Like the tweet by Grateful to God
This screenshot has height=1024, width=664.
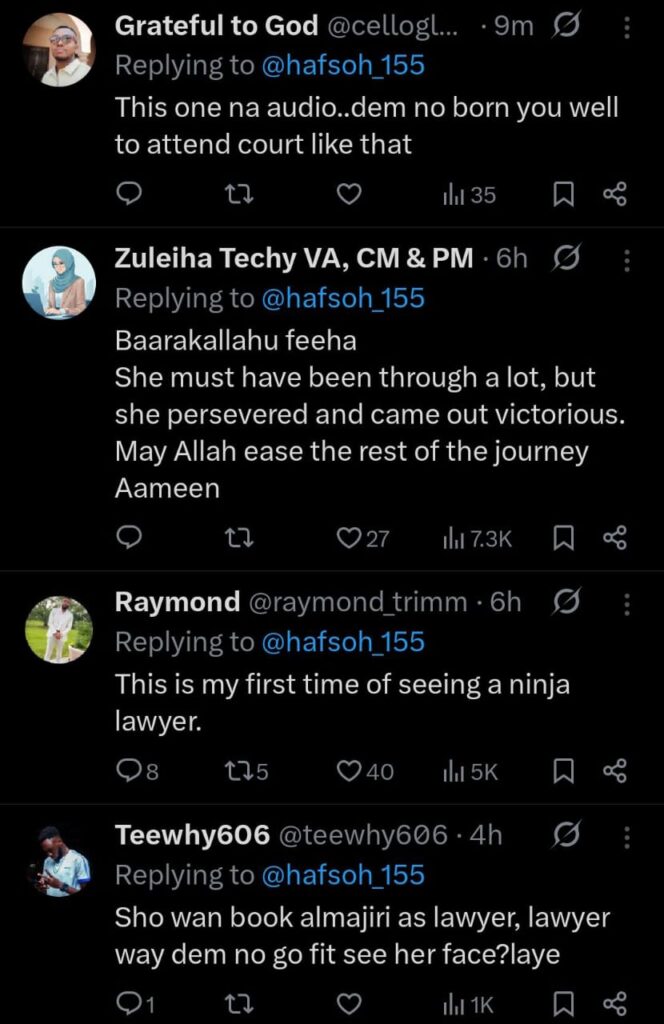point(348,195)
